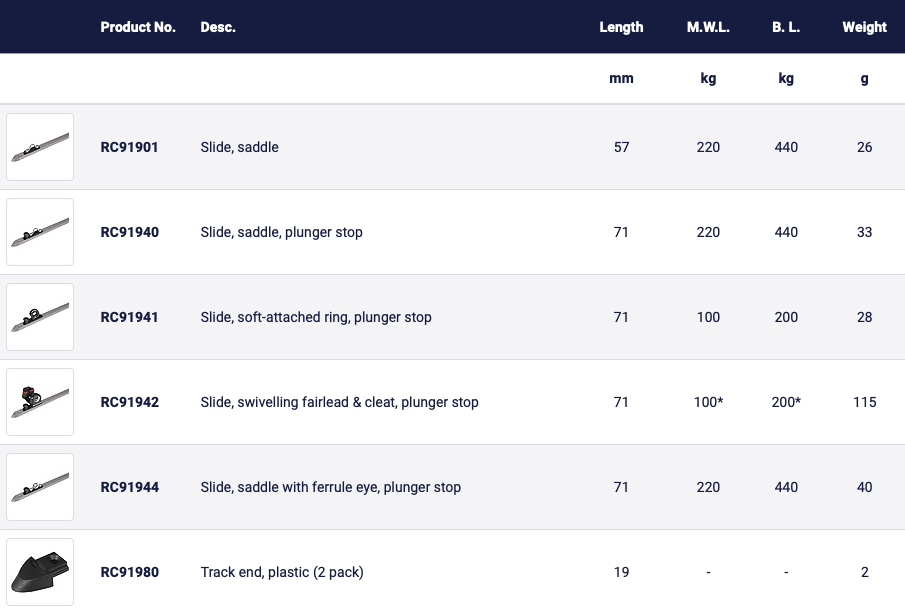The image size is (905, 613).
Task: Select product number RC91942
Action: pos(129,402)
